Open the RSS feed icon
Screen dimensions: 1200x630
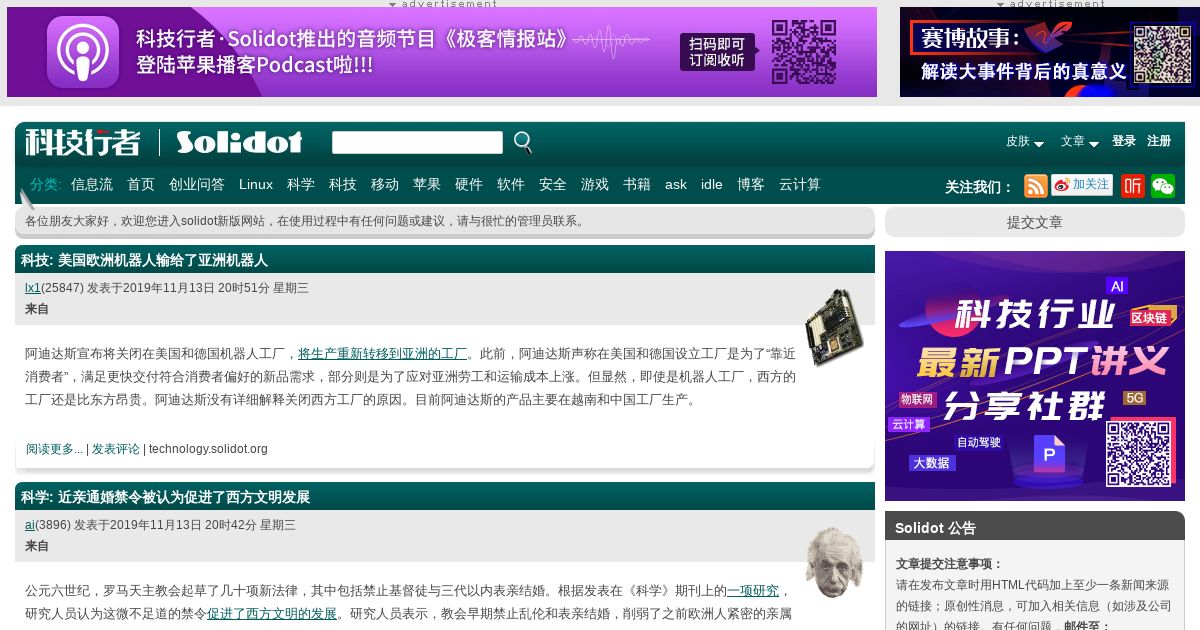tap(1036, 186)
